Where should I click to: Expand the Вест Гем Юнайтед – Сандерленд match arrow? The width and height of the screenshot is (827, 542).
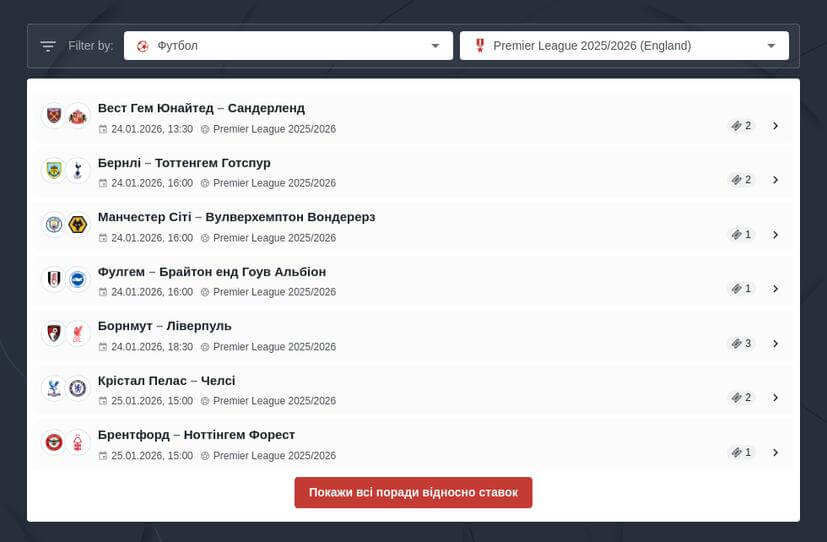[x=775, y=126]
